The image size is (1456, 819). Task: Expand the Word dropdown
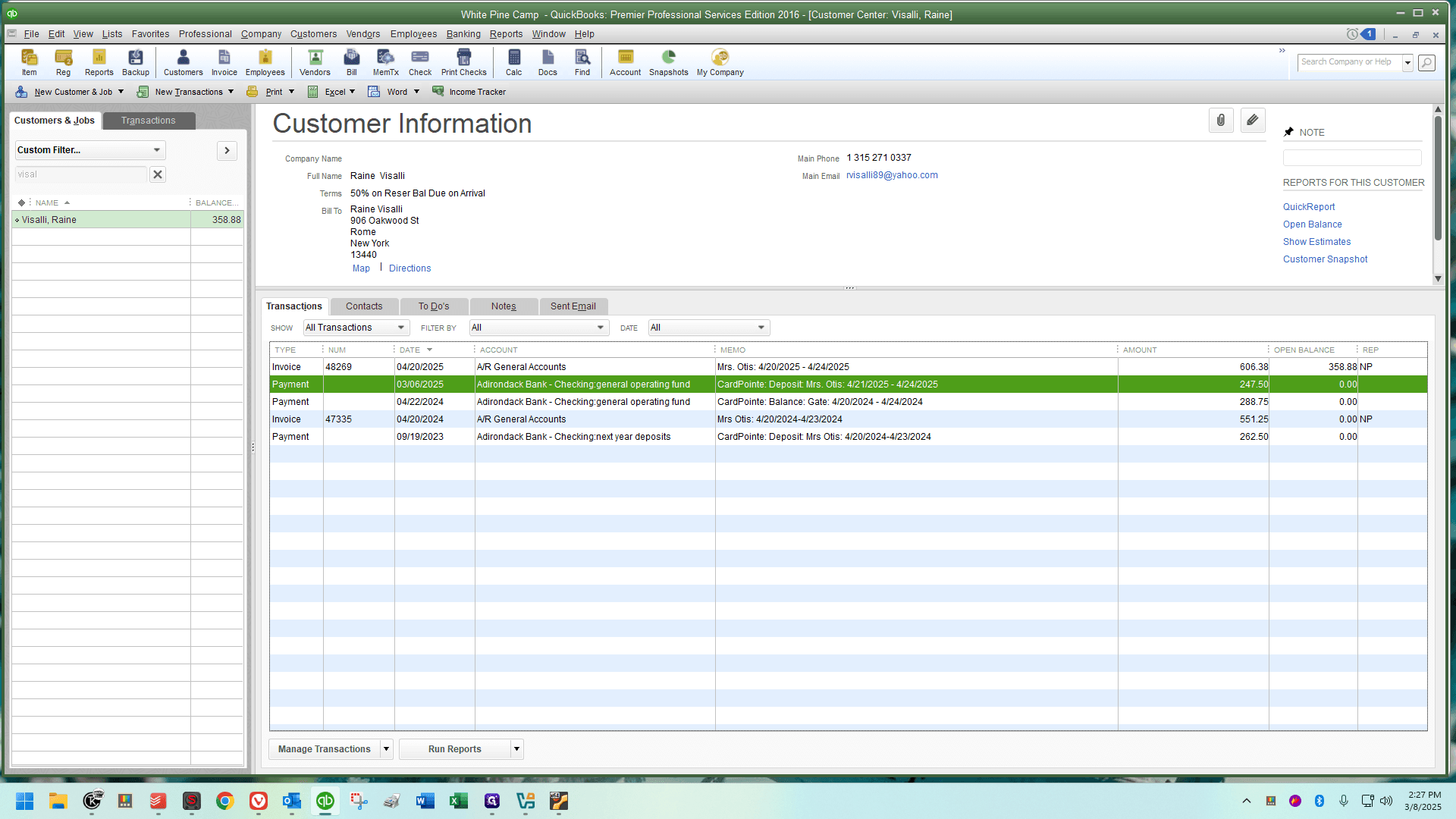(x=416, y=92)
